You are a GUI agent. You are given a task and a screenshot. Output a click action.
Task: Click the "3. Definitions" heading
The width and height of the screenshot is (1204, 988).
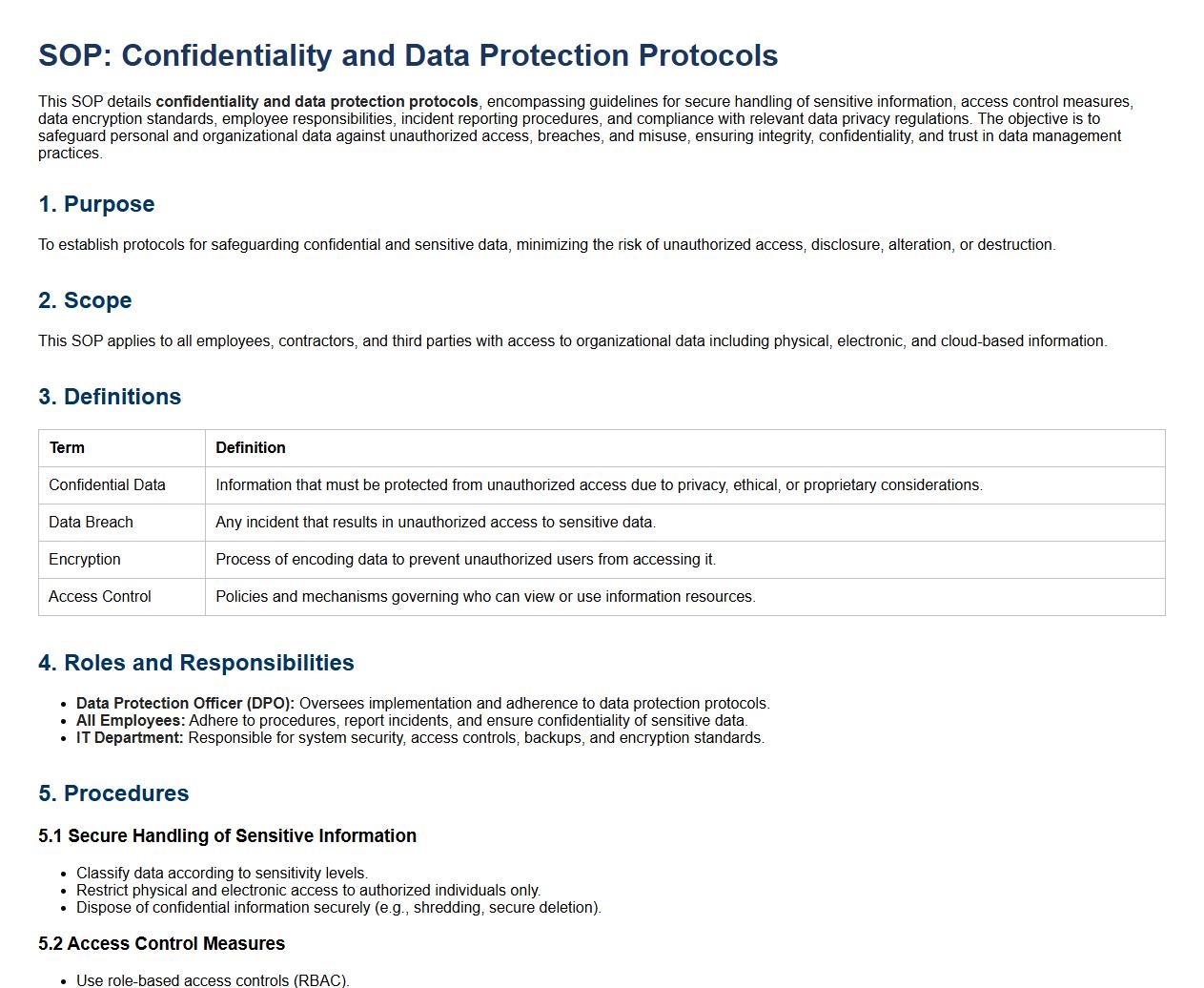(x=110, y=397)
